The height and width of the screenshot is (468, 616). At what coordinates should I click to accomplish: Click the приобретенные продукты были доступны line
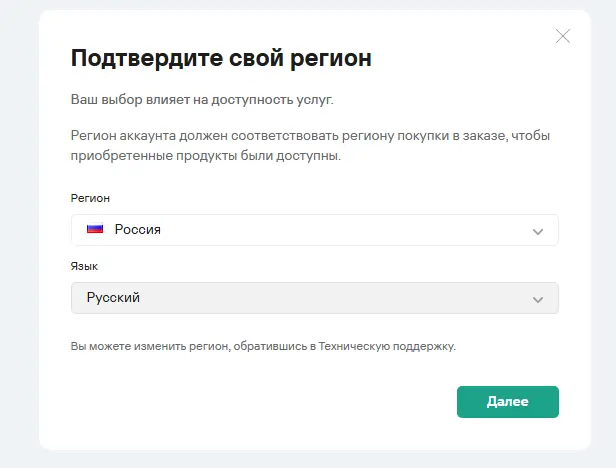[206, 156]
